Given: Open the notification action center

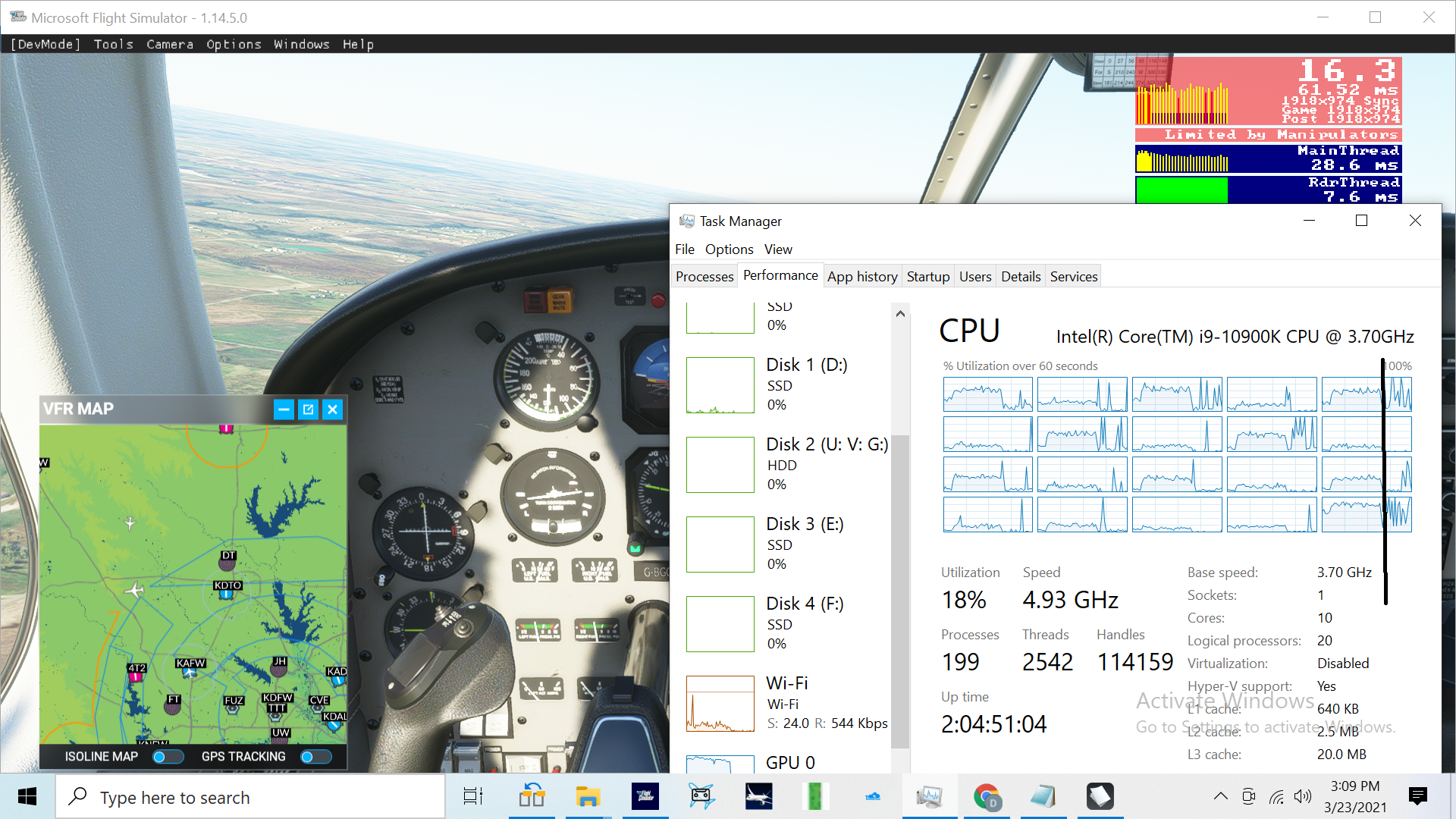Looking at the screenshot, I should click(1417, 796).
